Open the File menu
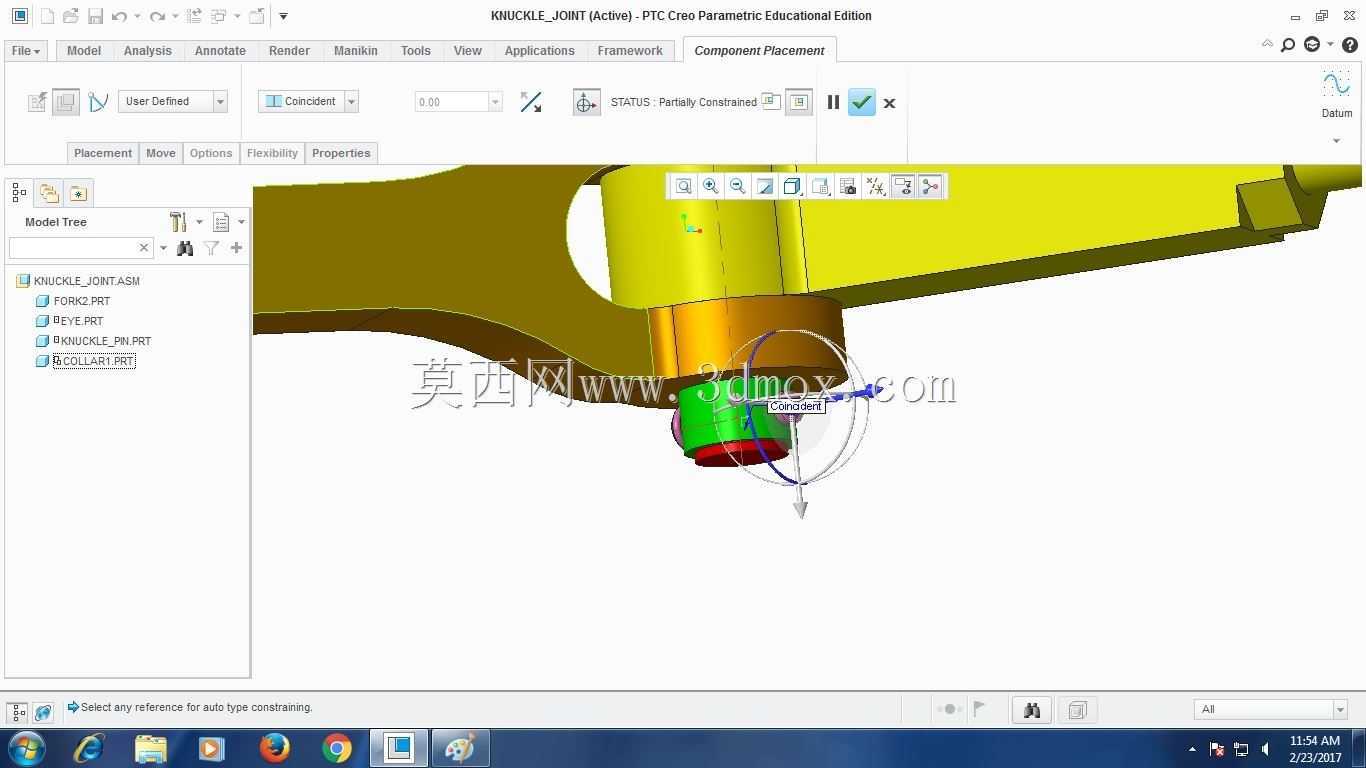Viewport: 1366px width, 768px height. coord(25,51)
